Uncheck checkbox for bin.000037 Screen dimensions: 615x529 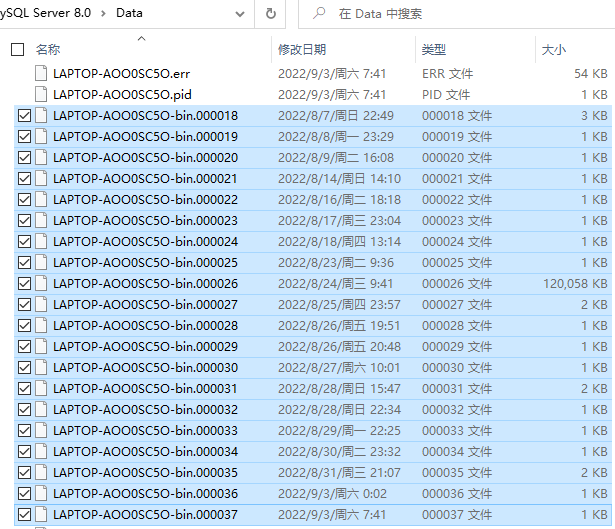pos(24,514)
